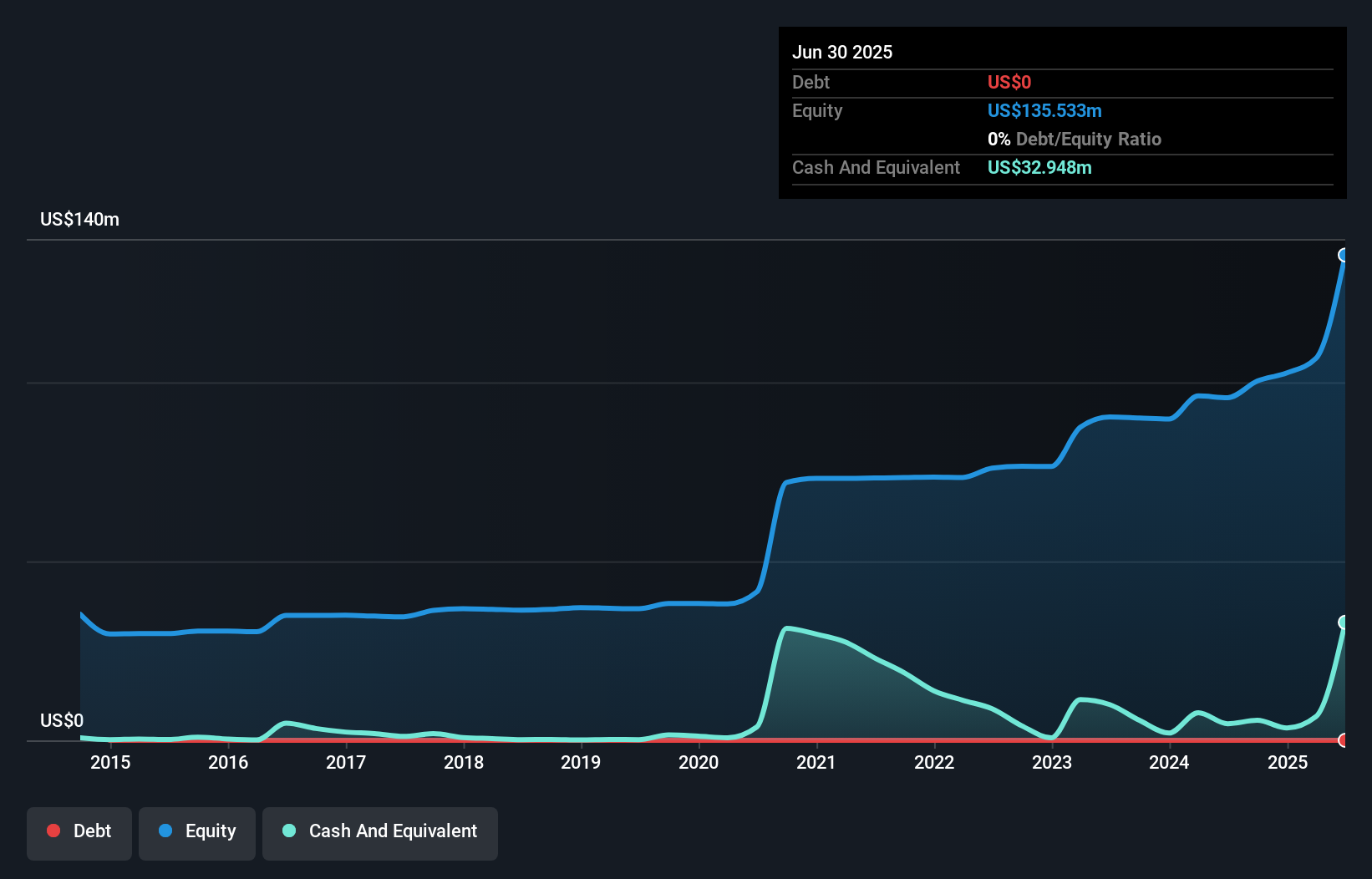Screen dimensions: 1372x879
Task: Click the blue Equity legend dot
Action: pyautogui.click(x=165, y=831)
